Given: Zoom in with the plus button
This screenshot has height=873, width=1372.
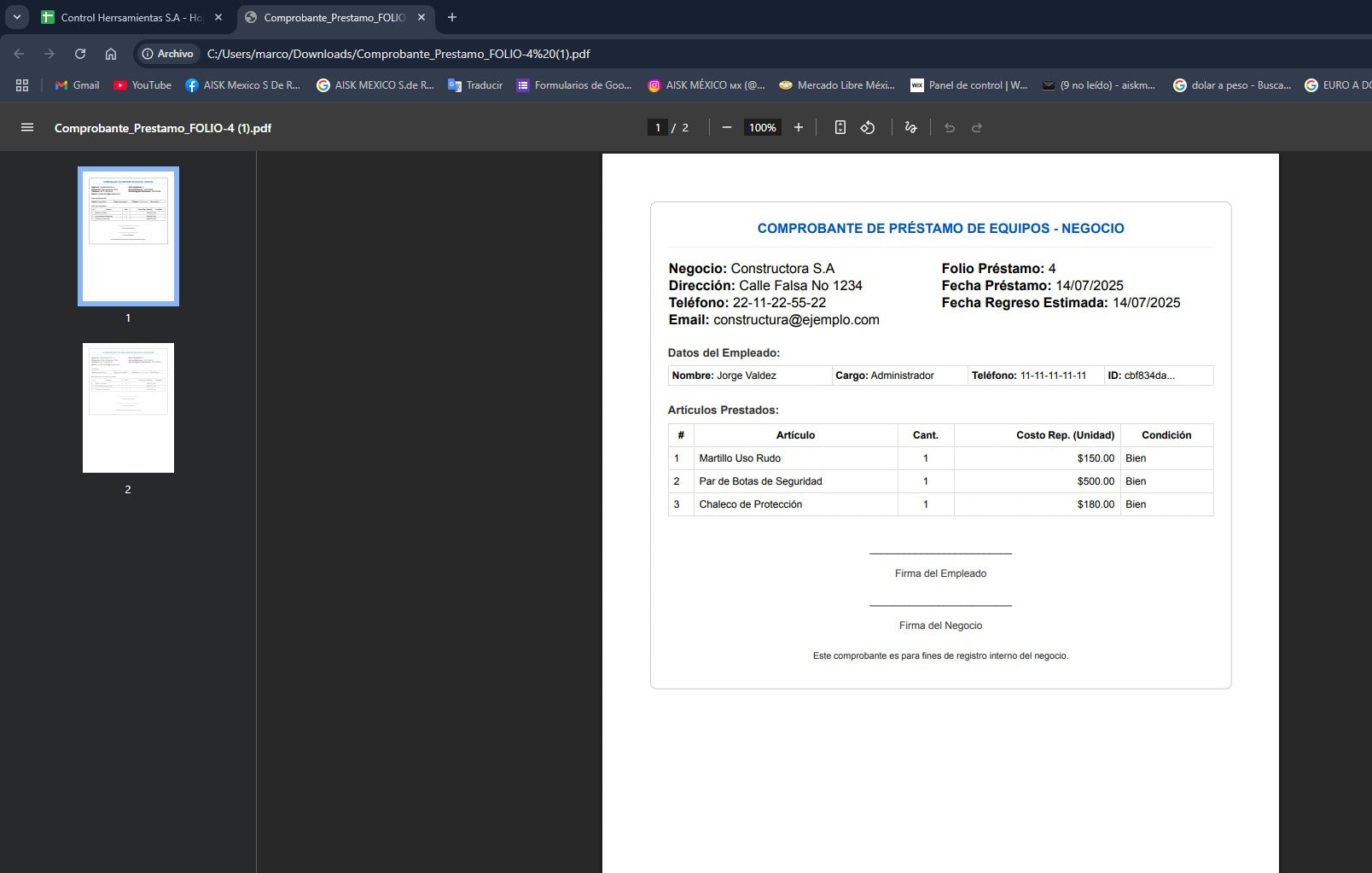Looking at the screenshot, I should (x=799, y=127).
